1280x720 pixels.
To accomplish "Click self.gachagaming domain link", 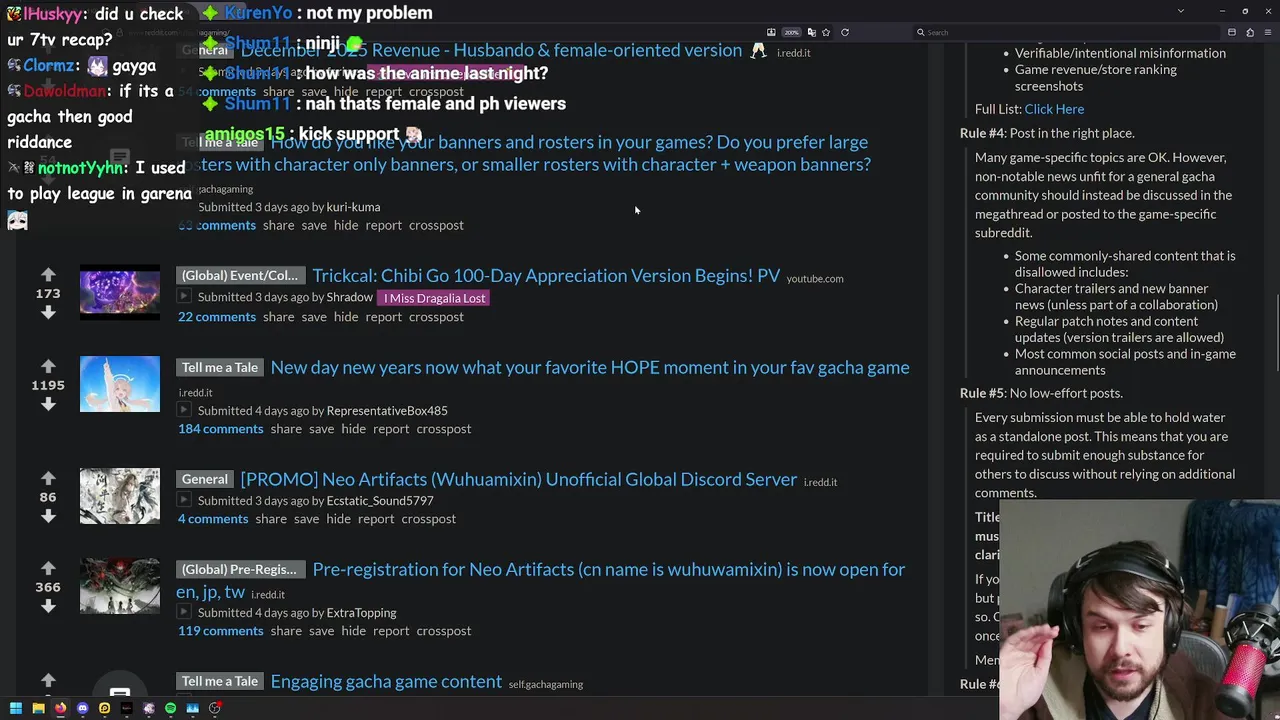I will [546, 685].
